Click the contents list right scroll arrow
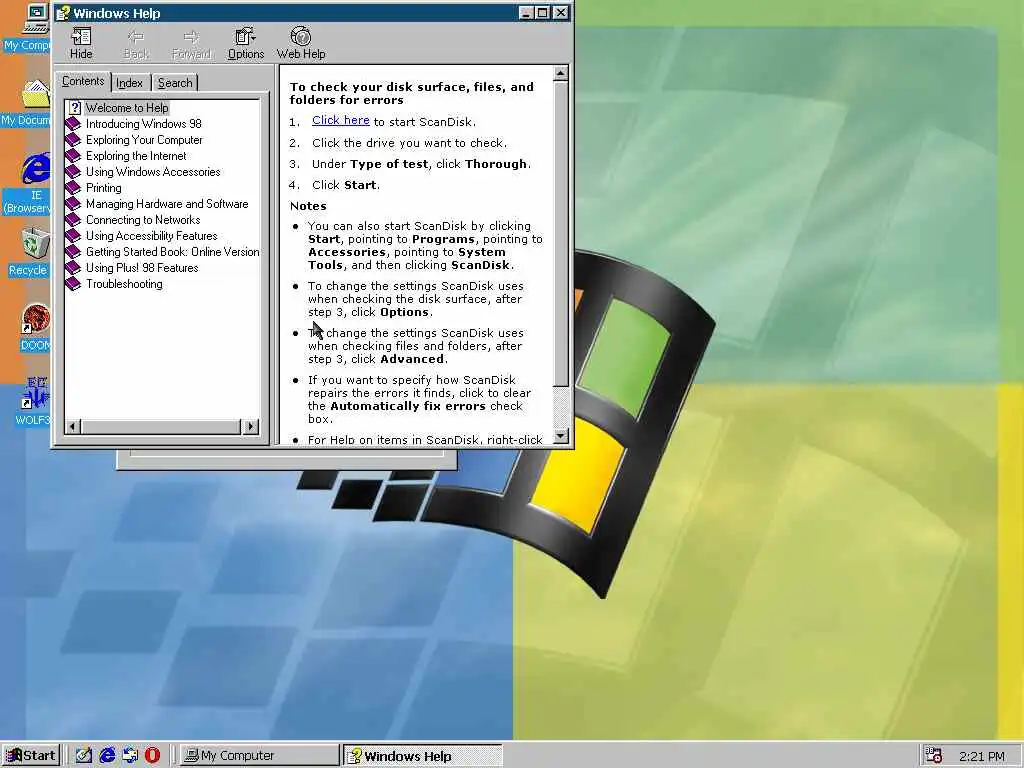 pos(251,426)
